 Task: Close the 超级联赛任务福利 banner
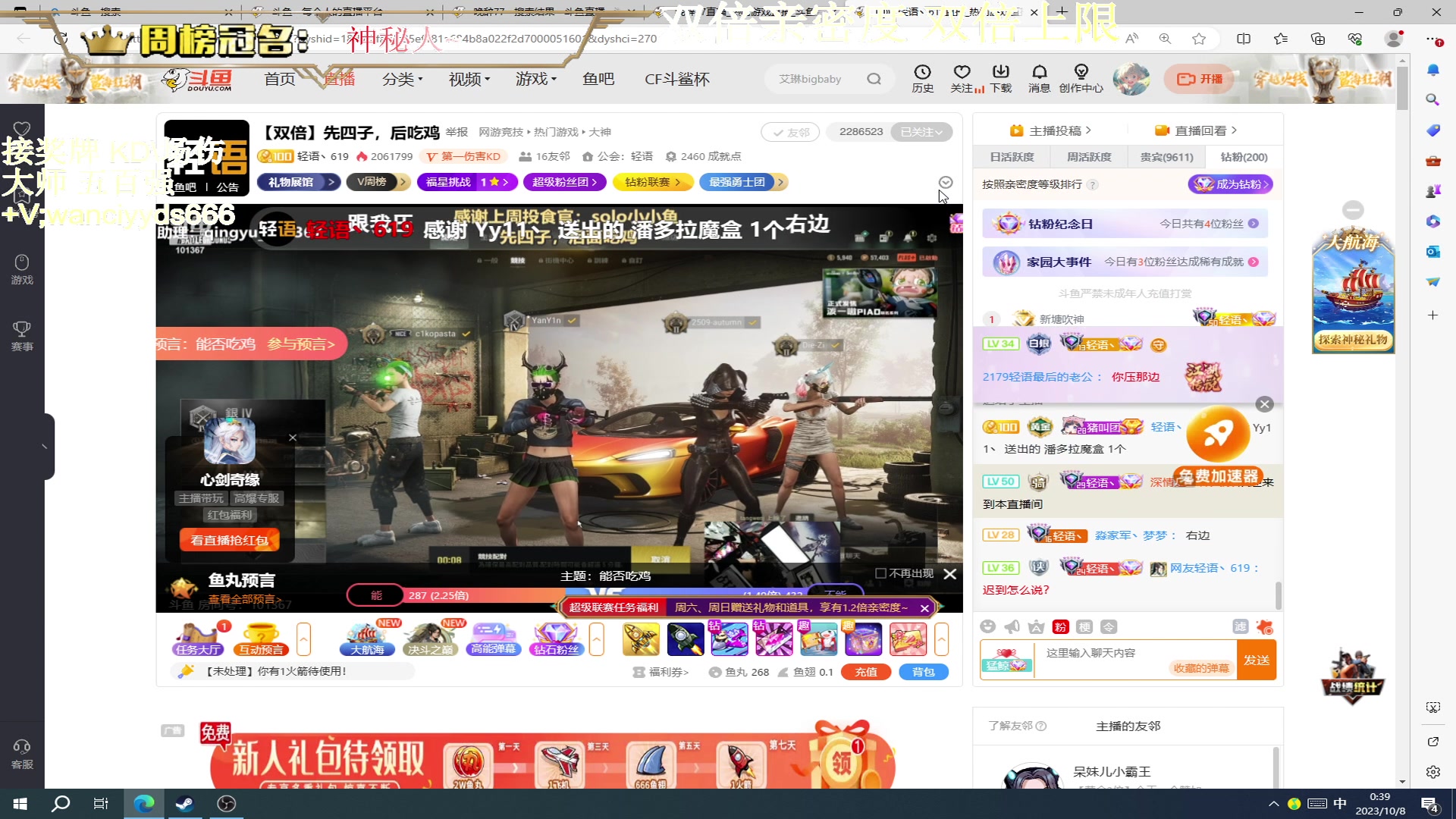tap(924, 607)
